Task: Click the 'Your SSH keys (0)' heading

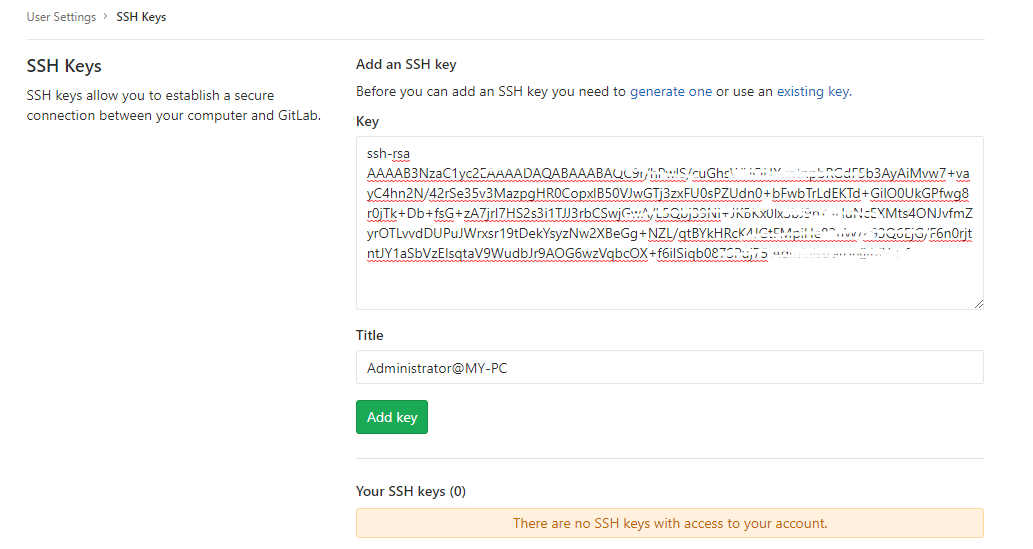Action: click(411, 492)
